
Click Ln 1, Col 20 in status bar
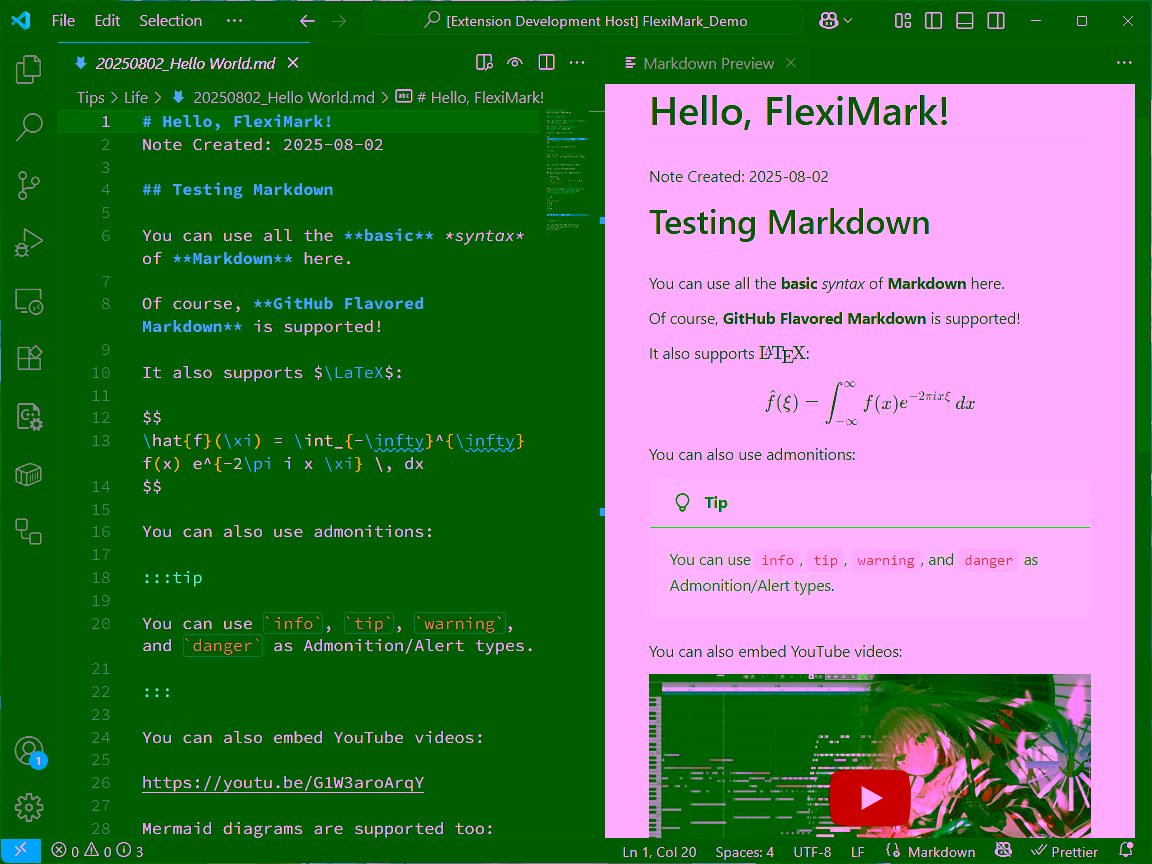click(659, 852)
